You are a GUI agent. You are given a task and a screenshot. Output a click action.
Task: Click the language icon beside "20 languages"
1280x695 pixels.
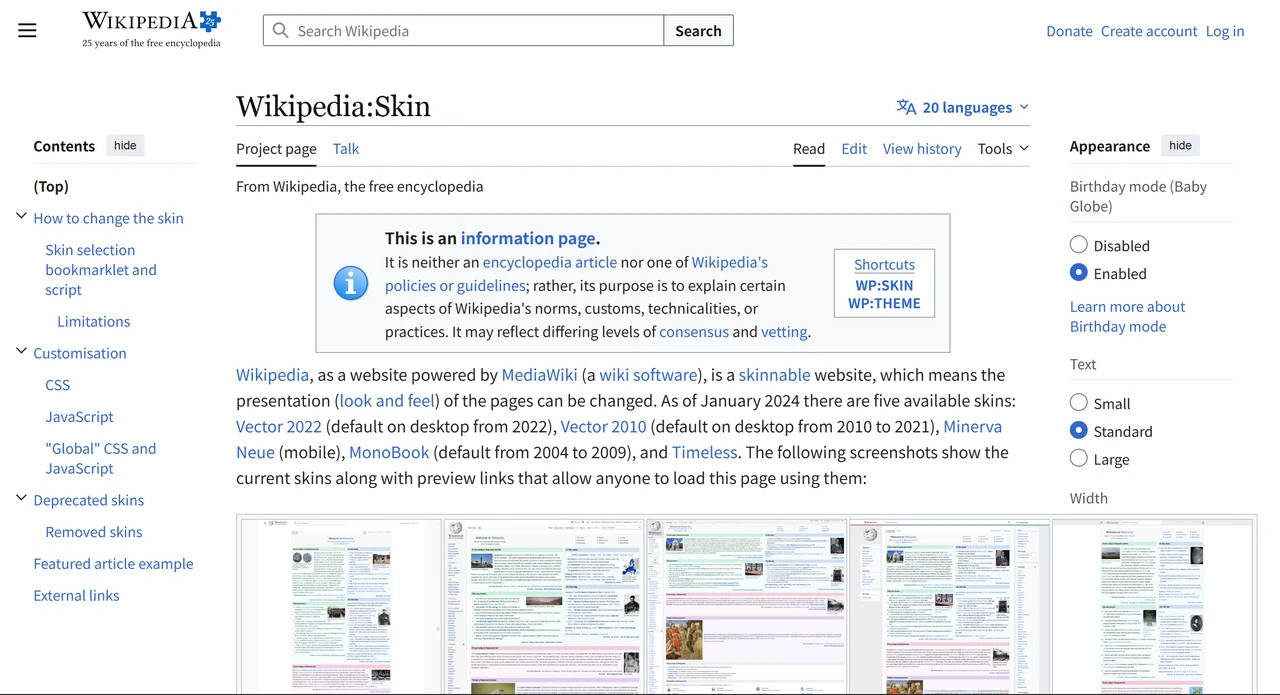[x=906, y=107]
